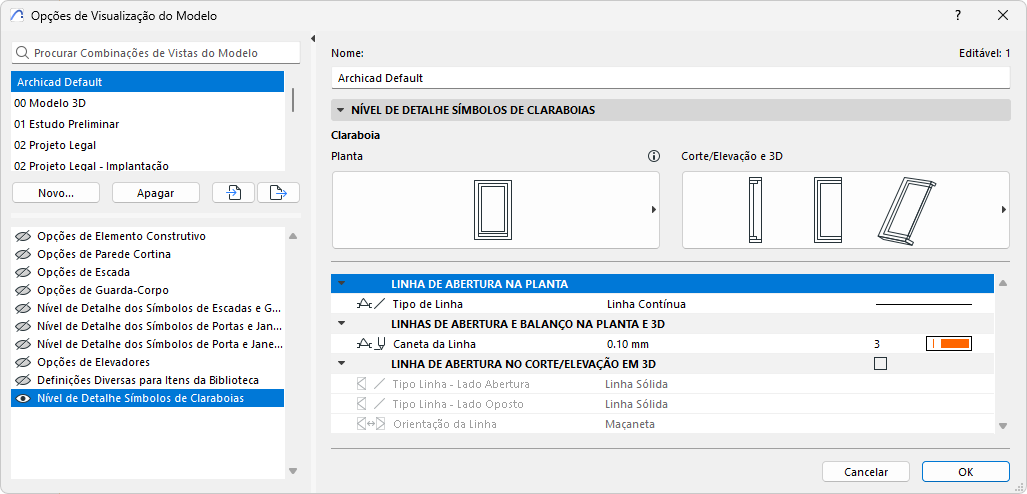The image size is (1027, 494).
Task: Toggle eye icon for Opções de Escada
Action: [23, 272]
